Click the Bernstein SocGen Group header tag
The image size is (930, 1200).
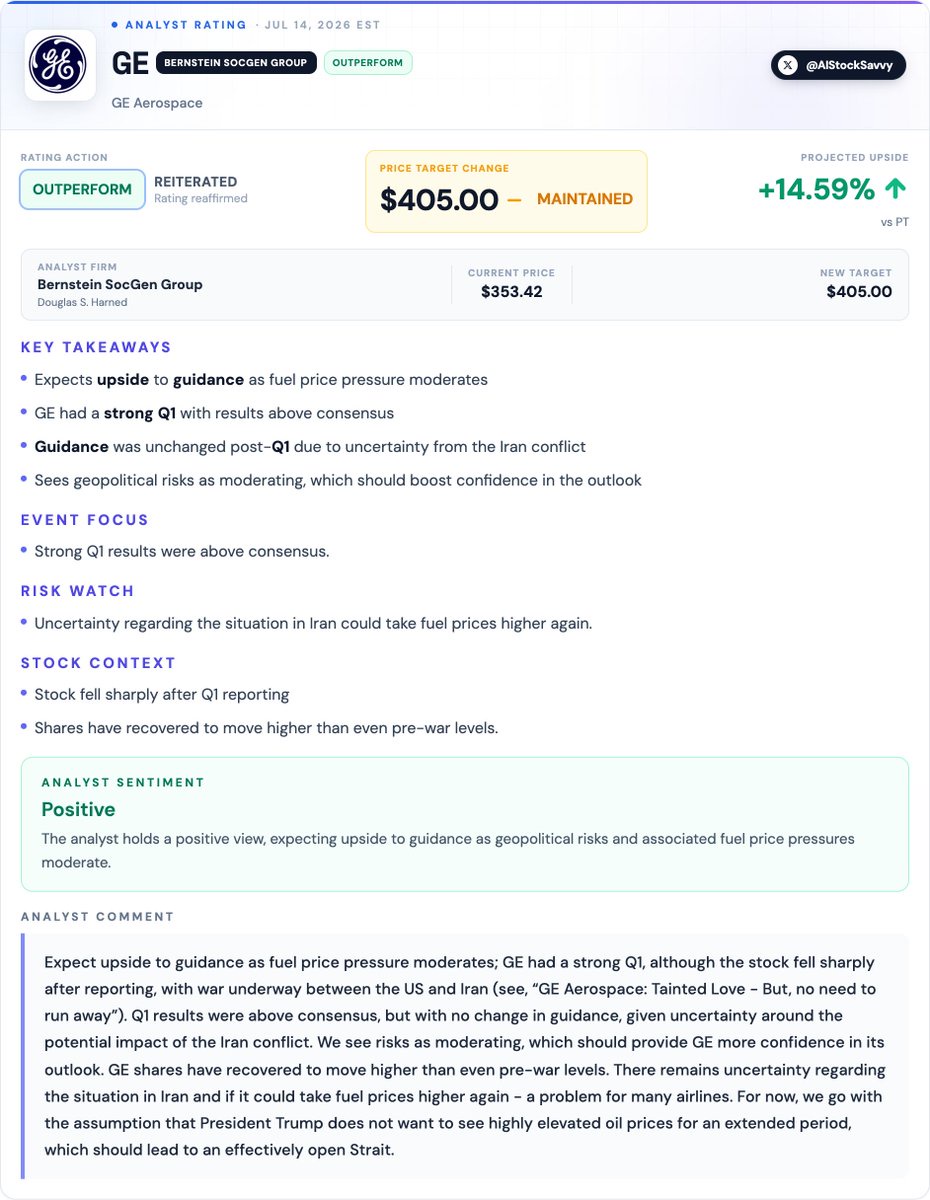point(236,63)
